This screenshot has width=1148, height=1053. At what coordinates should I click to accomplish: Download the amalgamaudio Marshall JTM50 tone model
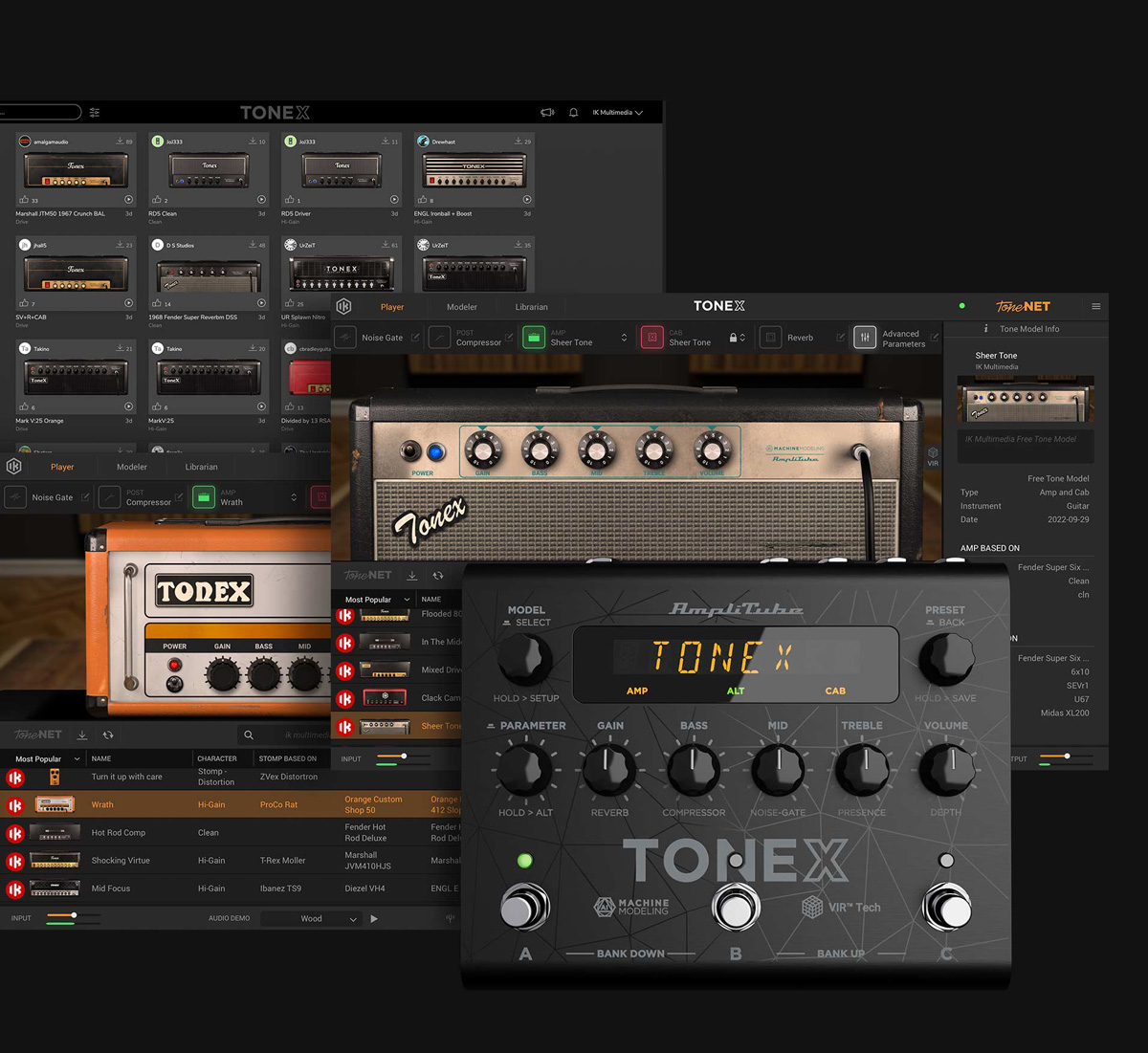click(121, 142)
